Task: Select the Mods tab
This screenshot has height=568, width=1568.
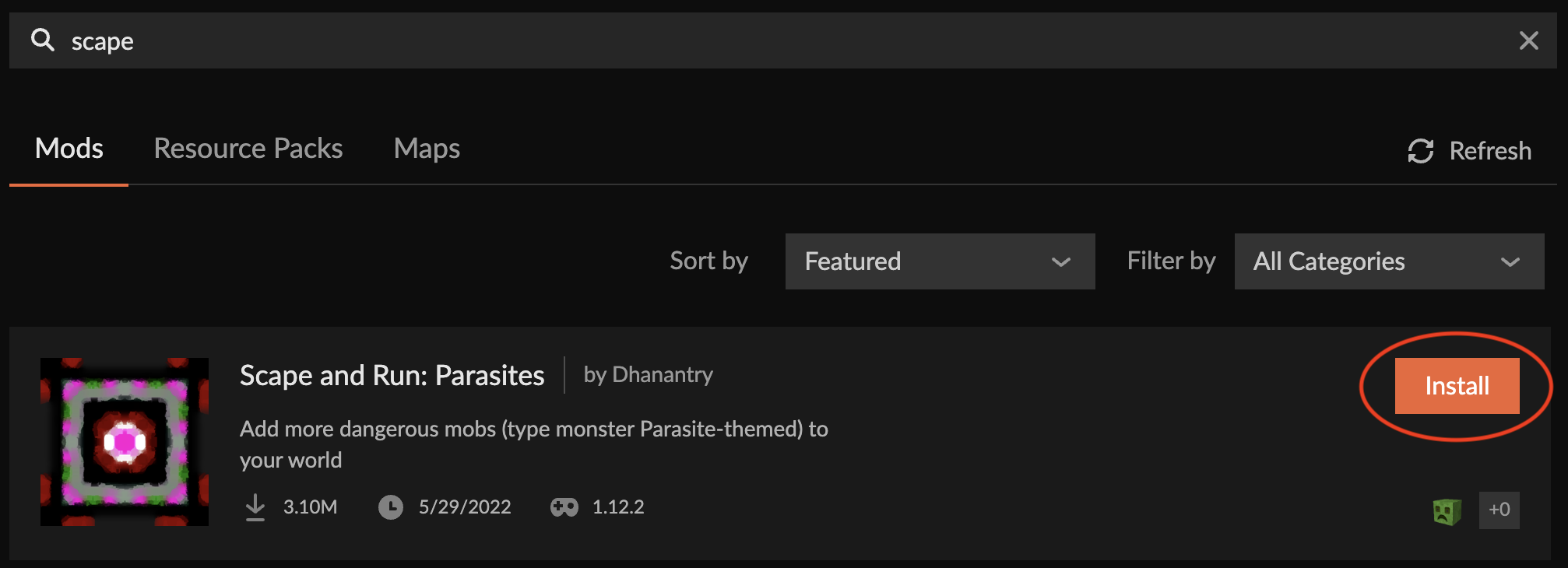Action: point(69,149)
